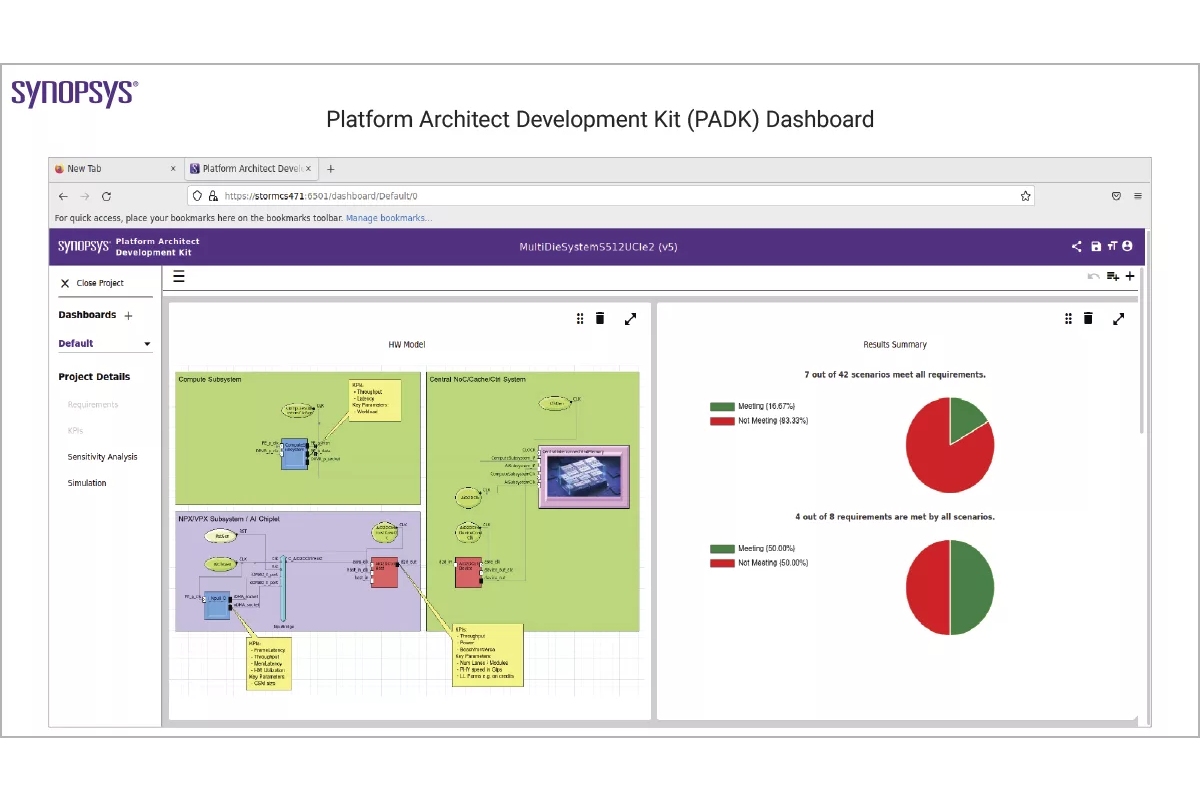Select Simulation under Project Details
The height and width of the screenshot is (800, 1200).
(86, 482)
